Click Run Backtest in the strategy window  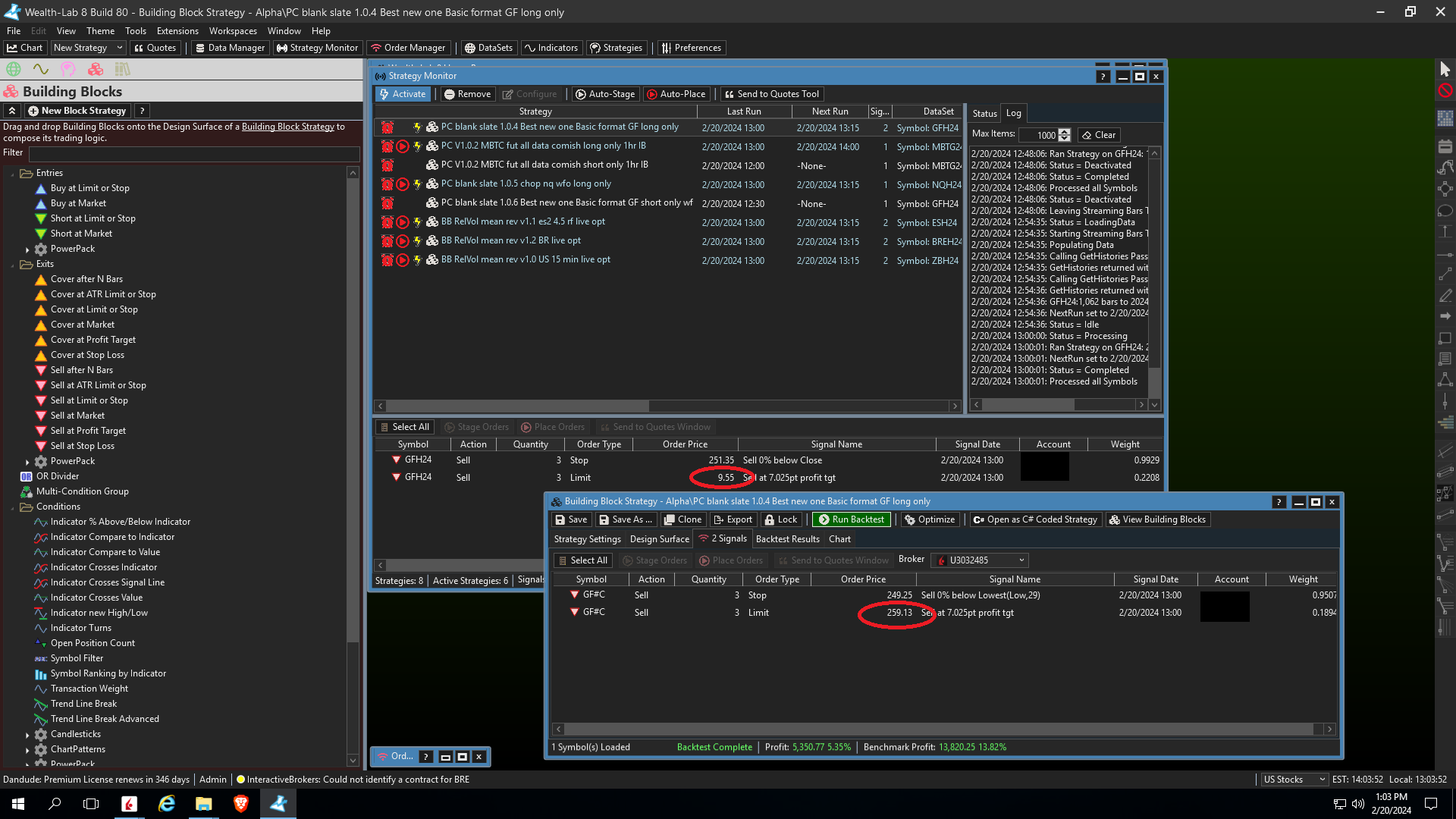851,519
